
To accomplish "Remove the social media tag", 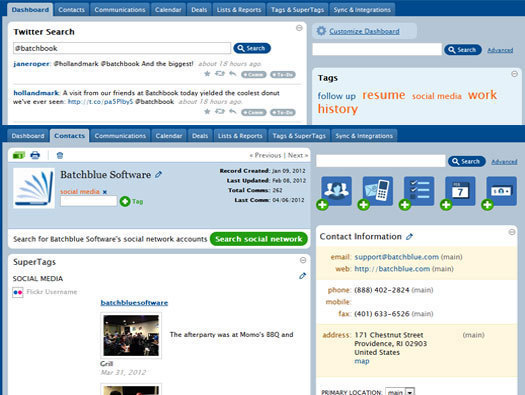I will tap(105, 192).
